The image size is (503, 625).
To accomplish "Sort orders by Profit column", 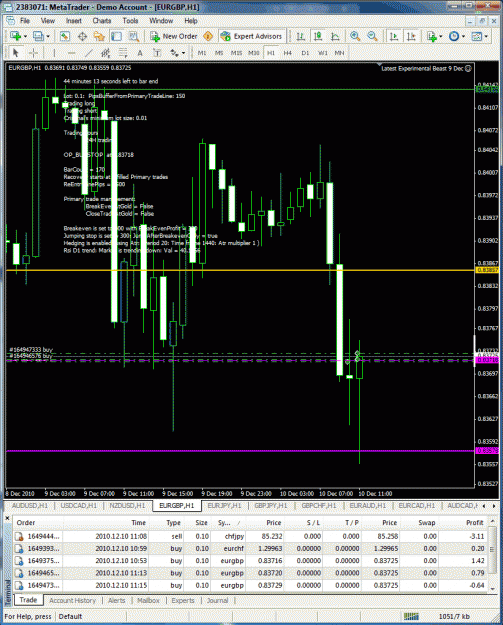I will (464, 523).
